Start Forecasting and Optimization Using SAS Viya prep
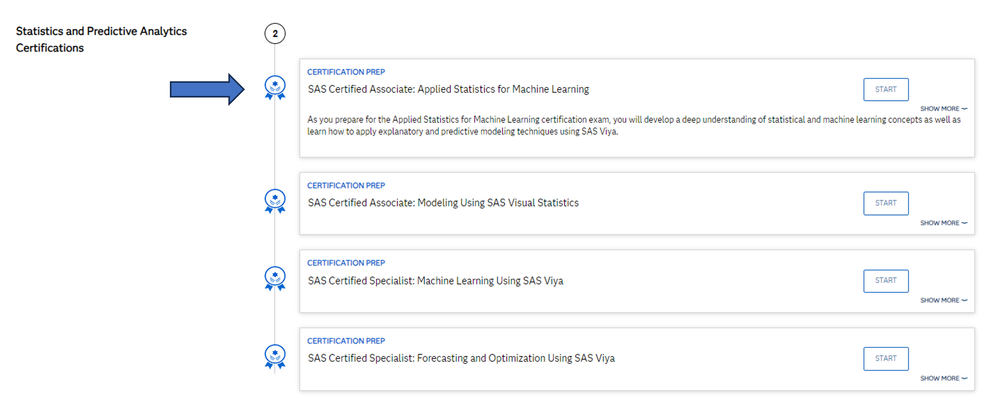The width and height of the screenshot is (998, 407). 885,358
